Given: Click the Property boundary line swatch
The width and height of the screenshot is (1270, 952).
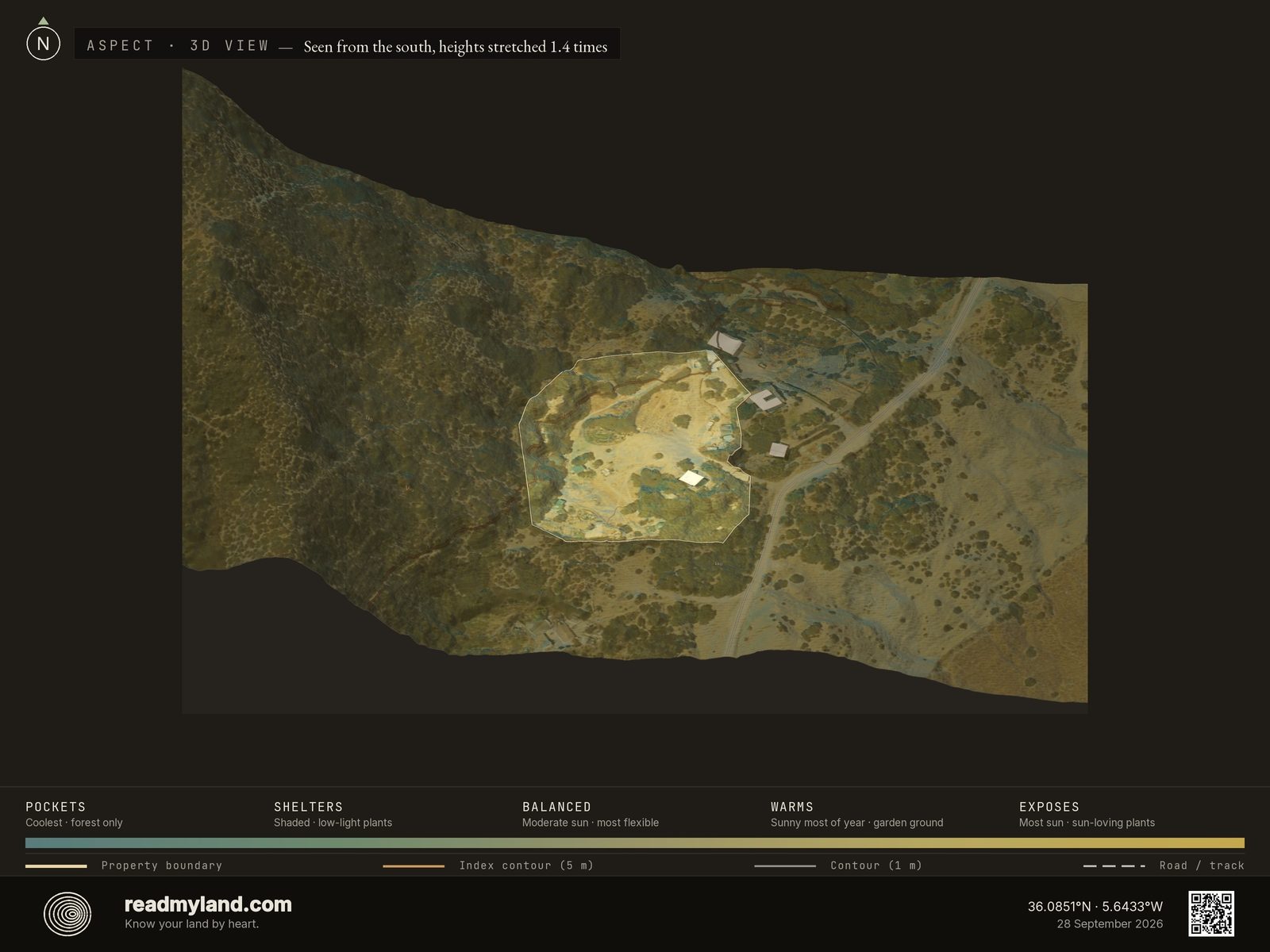Looking at the screenshot, I should [56, 866].
